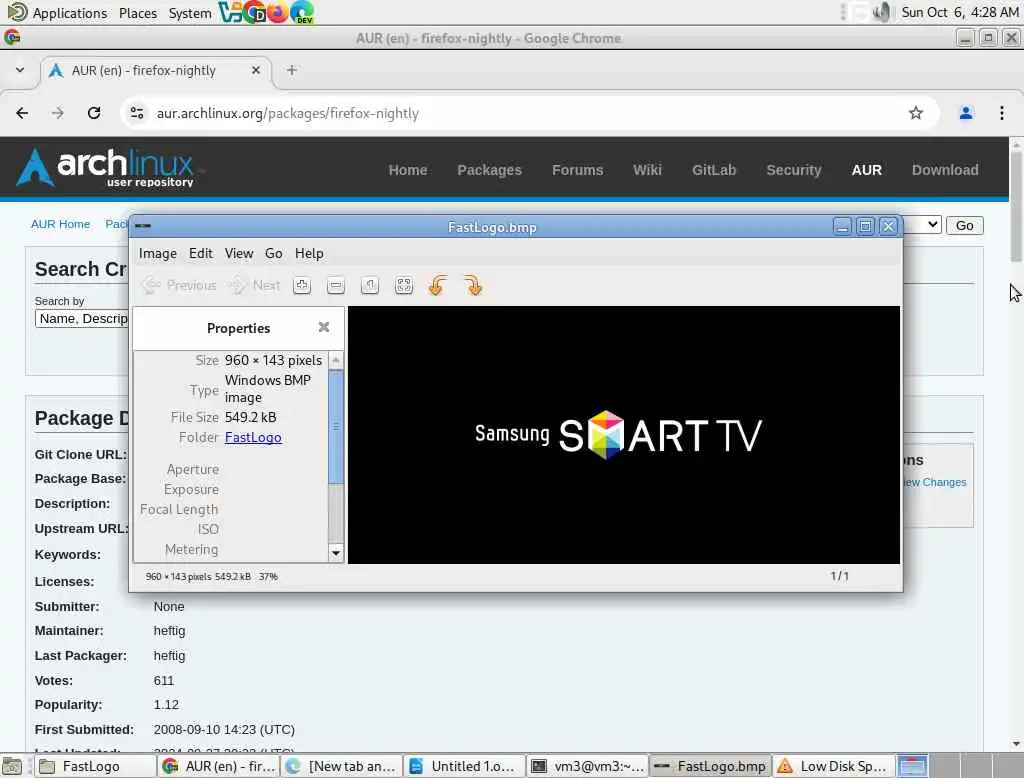Switch to Low Disk Space taskbar item
This screenshot has height=778, width=1024.
point(834,766)
